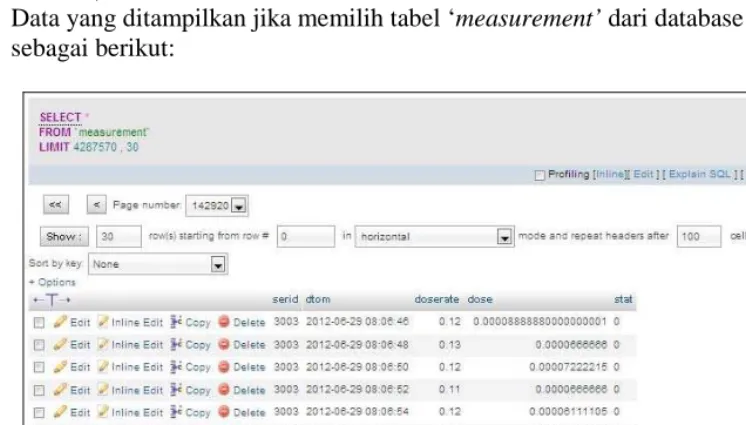Click doserate value 0.11

(450, 389)
